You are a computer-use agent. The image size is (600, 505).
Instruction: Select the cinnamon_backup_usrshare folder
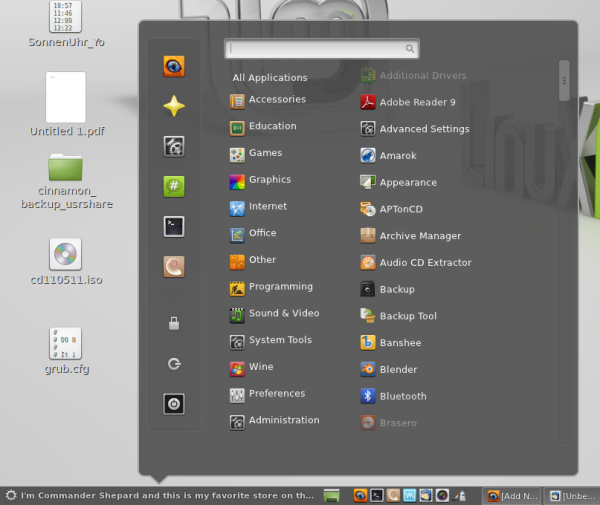pos(66,182)
